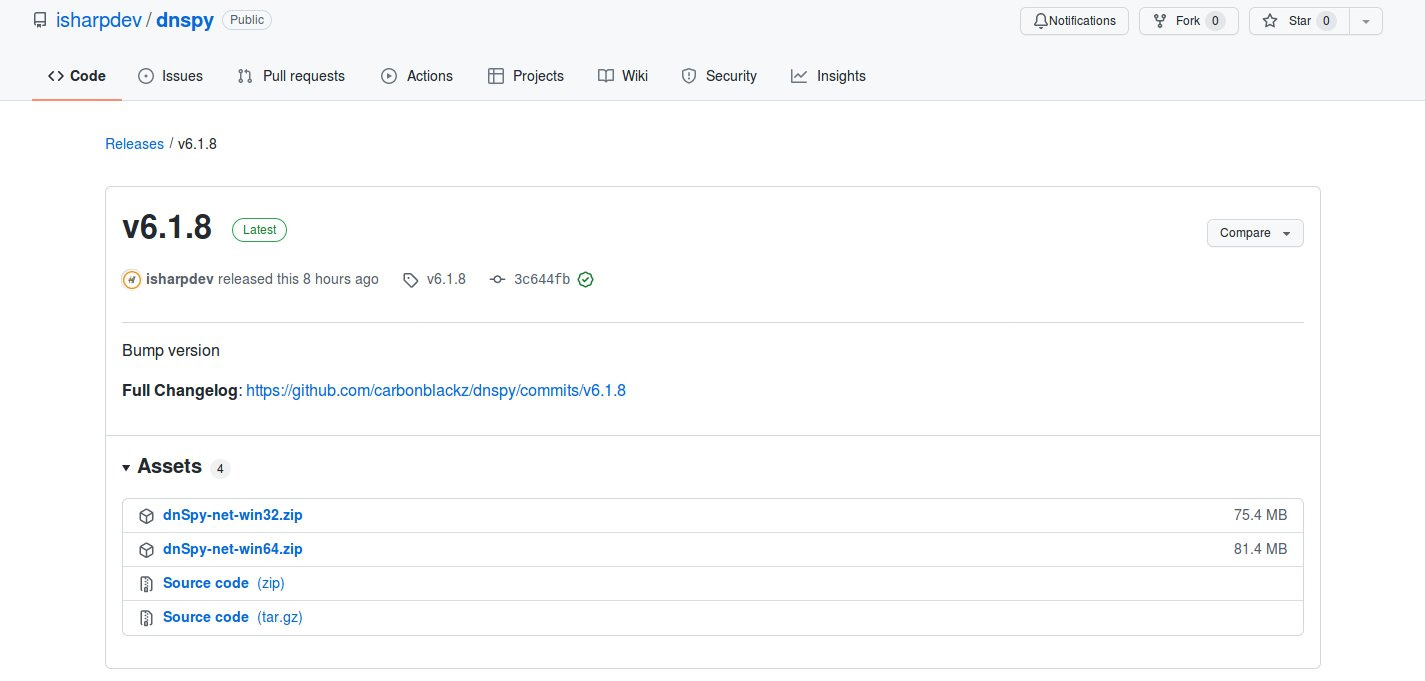This screenshot has width=1425, height=681.
Task: Click the file icon beside Source code (zip)
Action: pos(146,584)
